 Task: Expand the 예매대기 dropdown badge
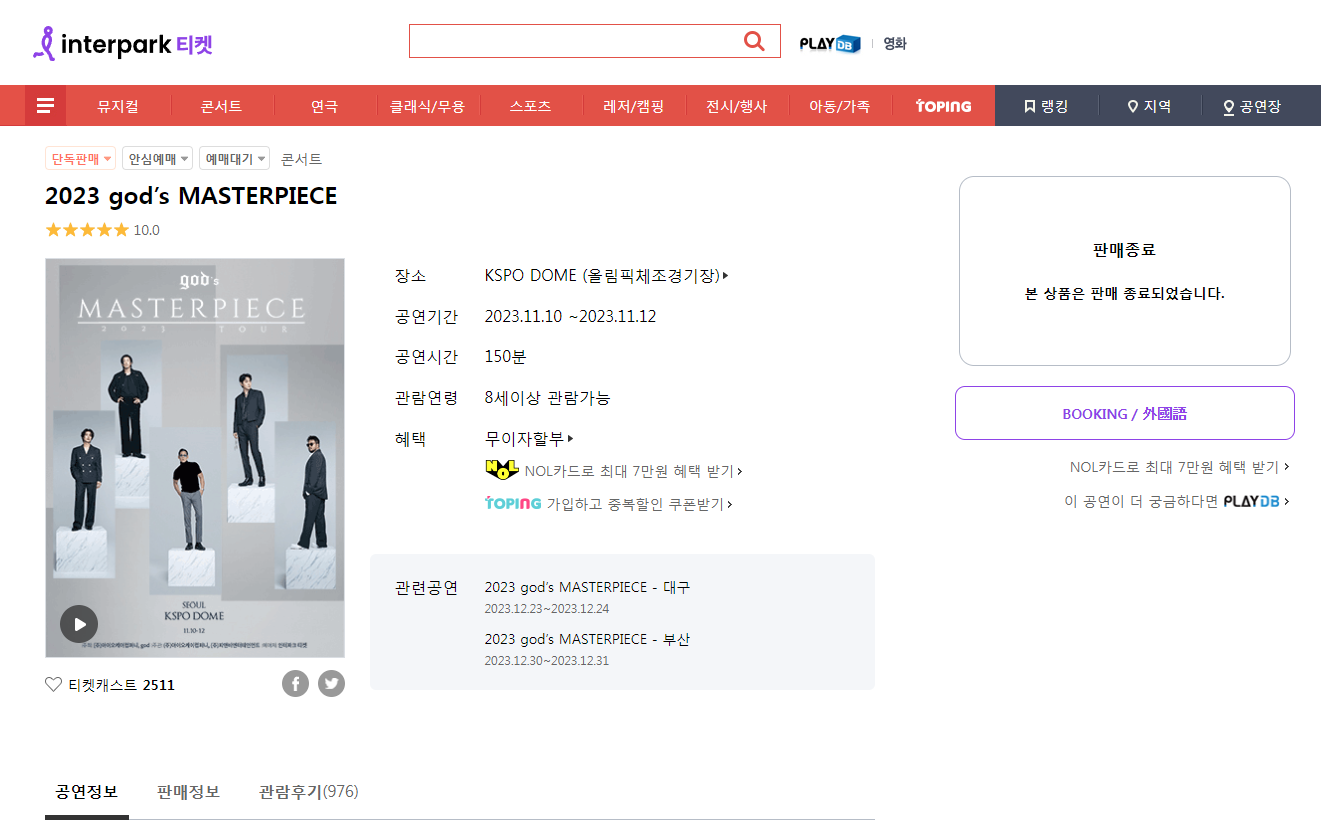[x=234, y=158]
